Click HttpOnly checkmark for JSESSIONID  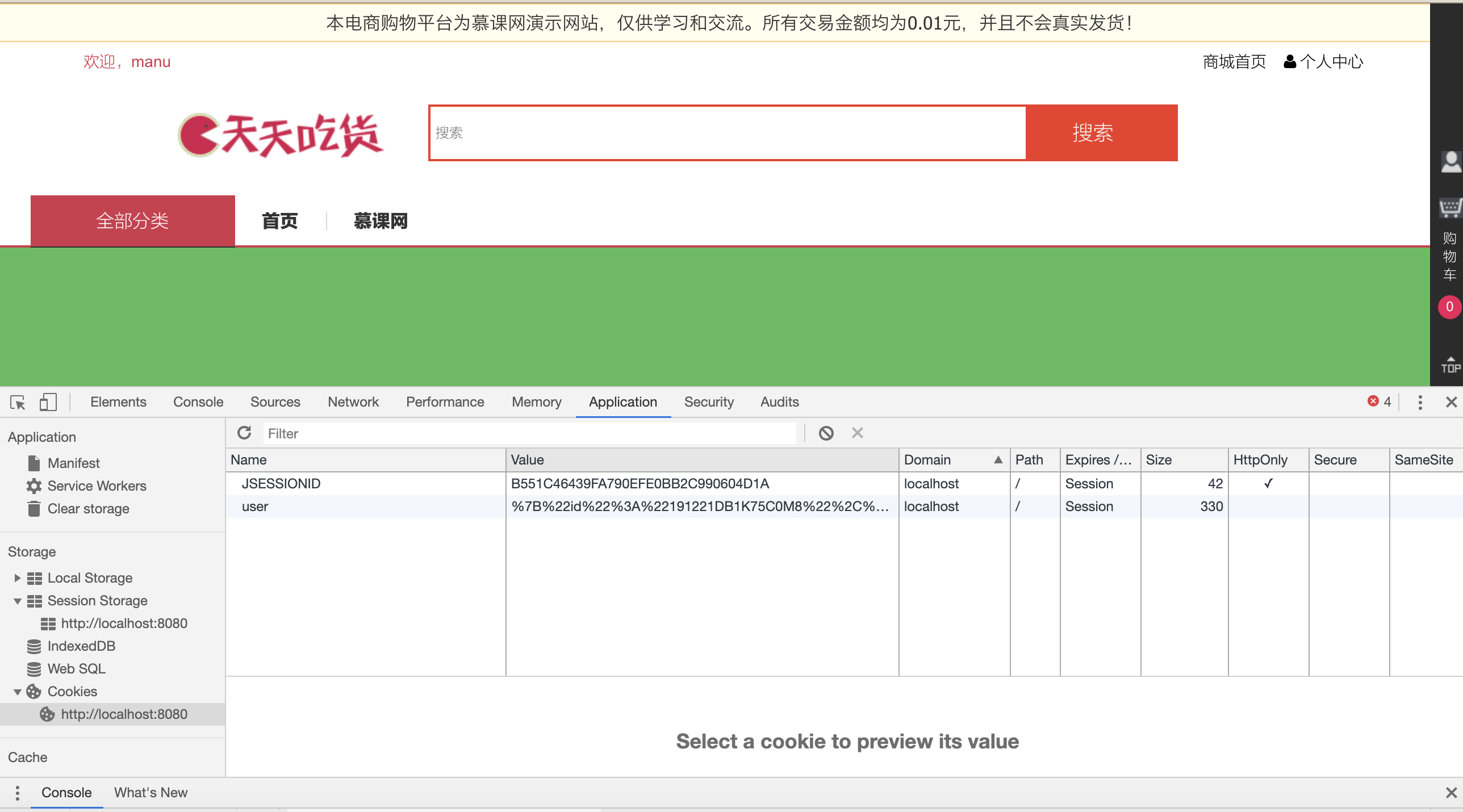tap(1268, 484)
